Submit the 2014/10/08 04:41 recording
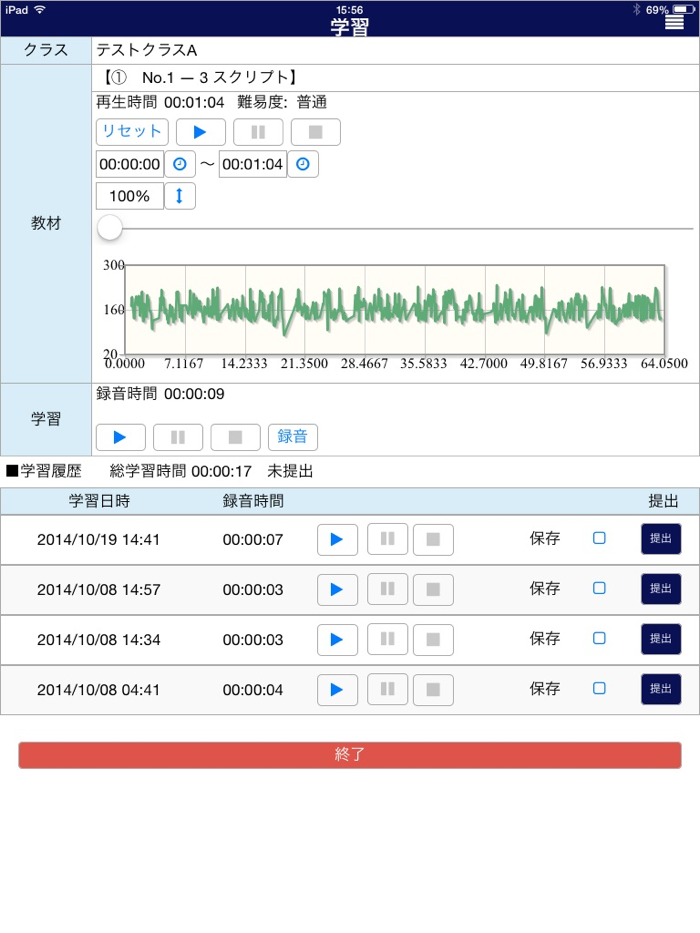The image size is (700, 933). [x=661, y=688]
